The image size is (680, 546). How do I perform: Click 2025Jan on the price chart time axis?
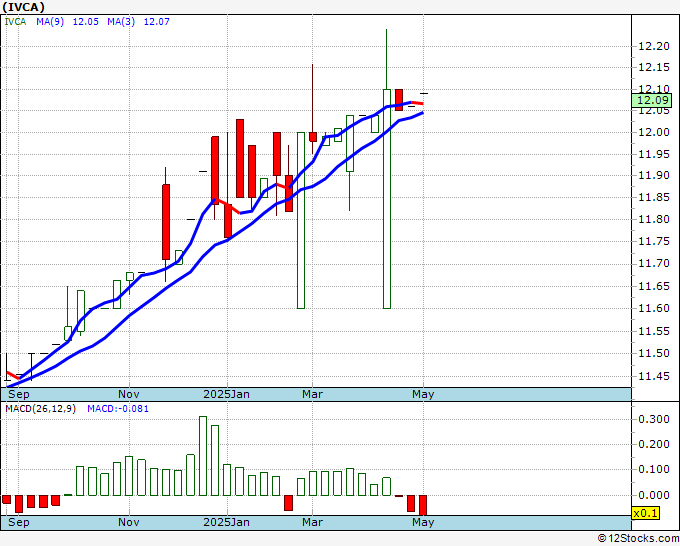click(227, 394)
